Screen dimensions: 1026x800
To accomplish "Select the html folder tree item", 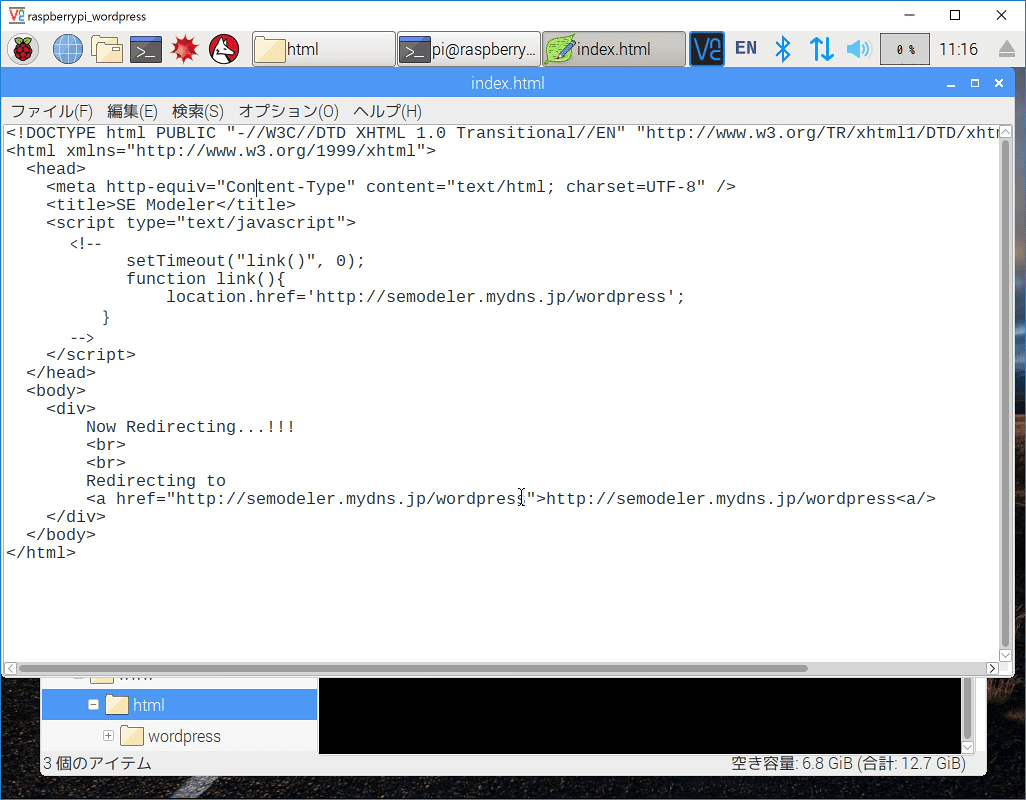I will point(179,704).
